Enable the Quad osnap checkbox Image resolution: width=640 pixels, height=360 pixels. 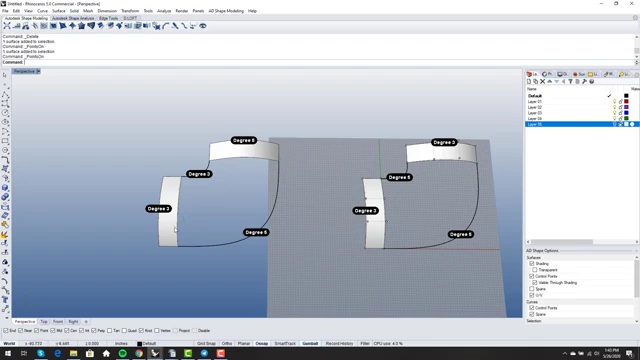[x=124, y=331]
